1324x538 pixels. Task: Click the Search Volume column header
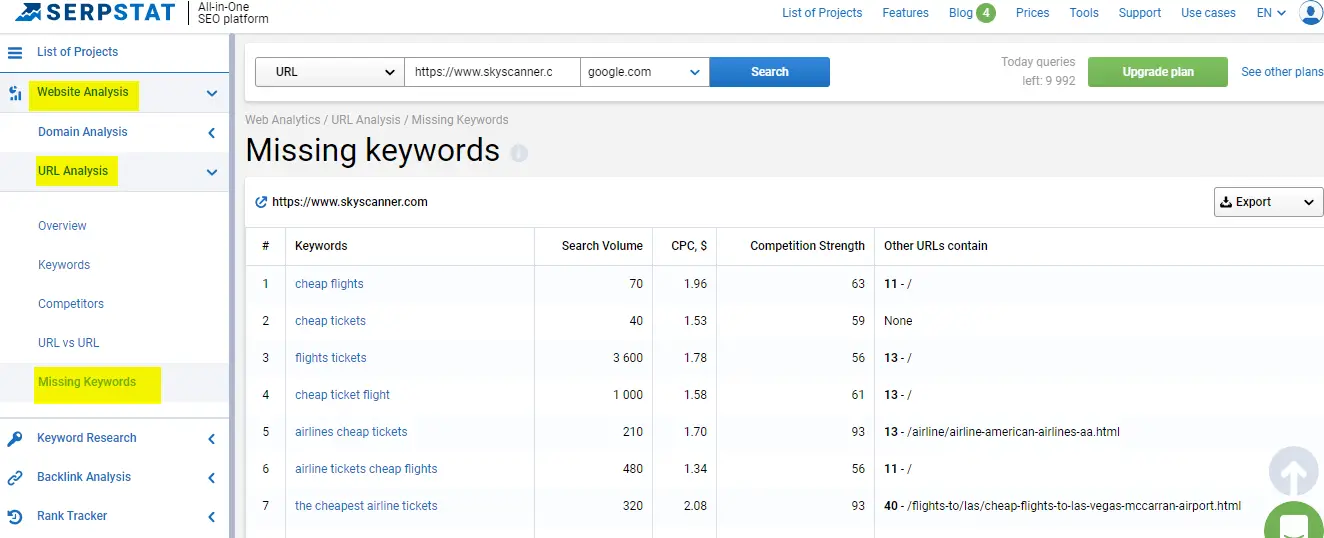point(602,246)
